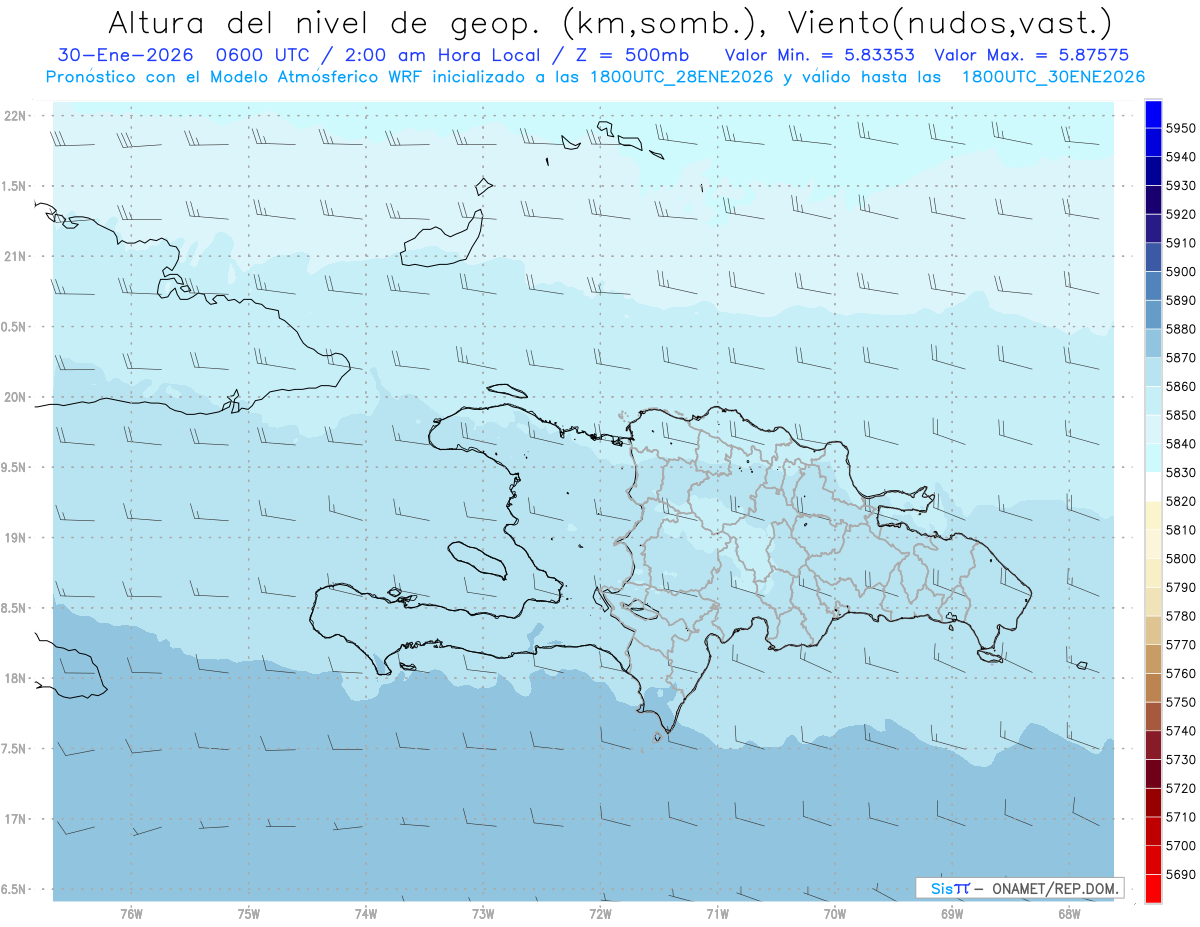Screen dimensions: 1200x927
Task: Click the bright red swatch at color bar bottom
Action: (x=1153, y=888)
